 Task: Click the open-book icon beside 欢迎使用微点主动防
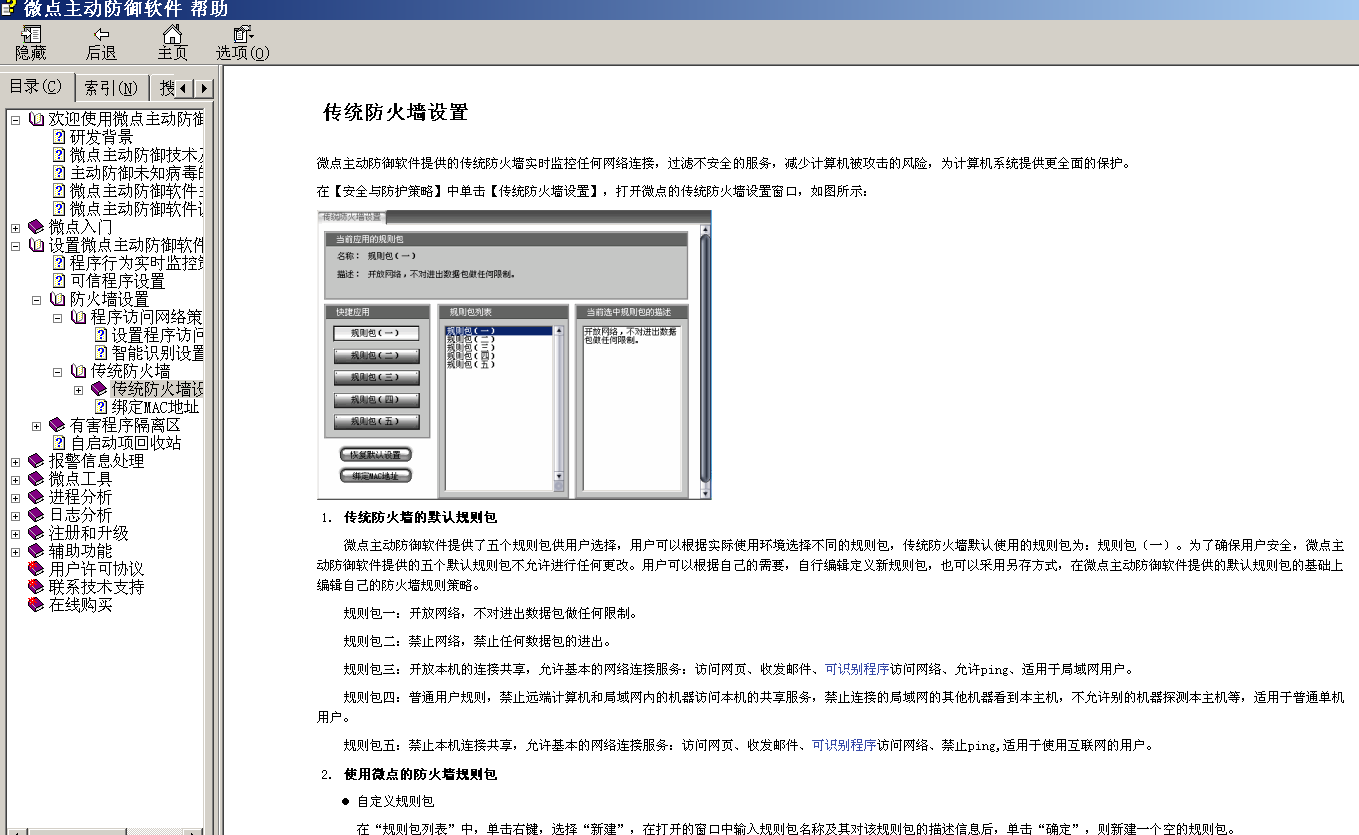coord(36,119)
